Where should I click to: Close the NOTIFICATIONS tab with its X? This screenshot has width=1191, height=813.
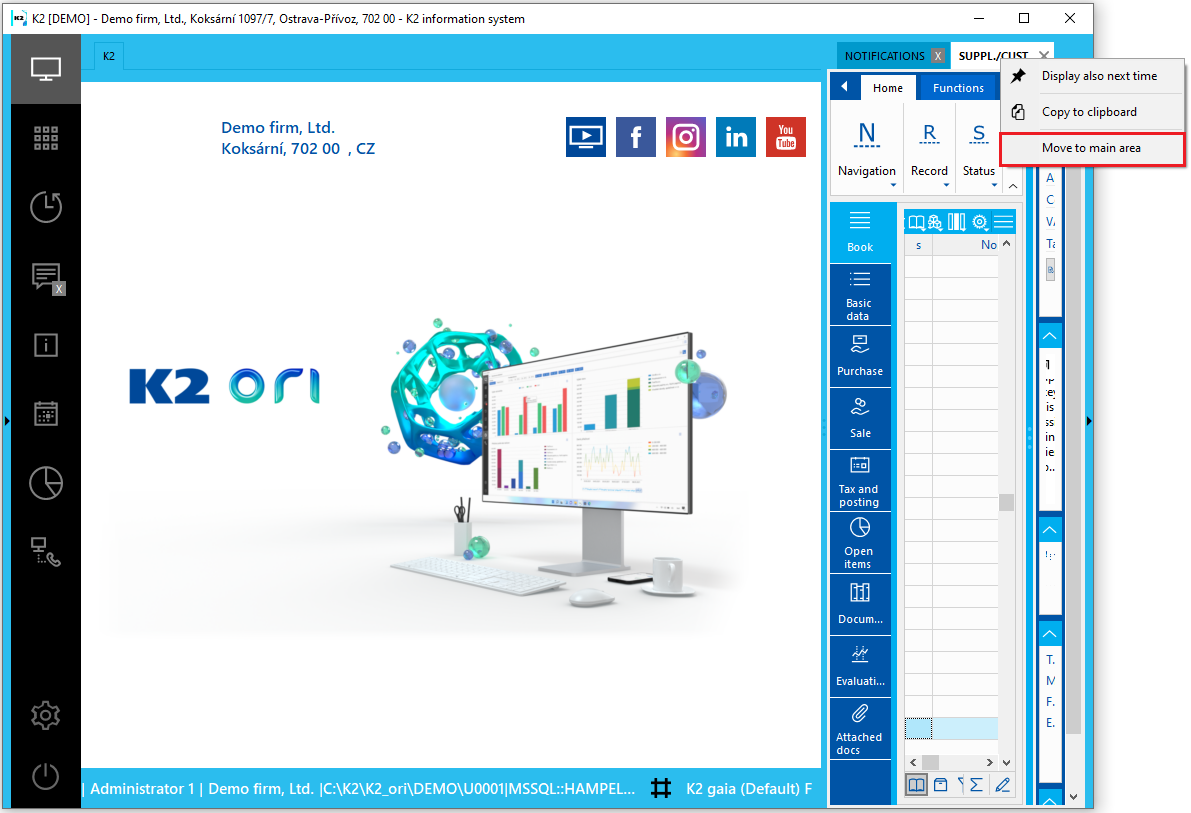pos(938,56)
